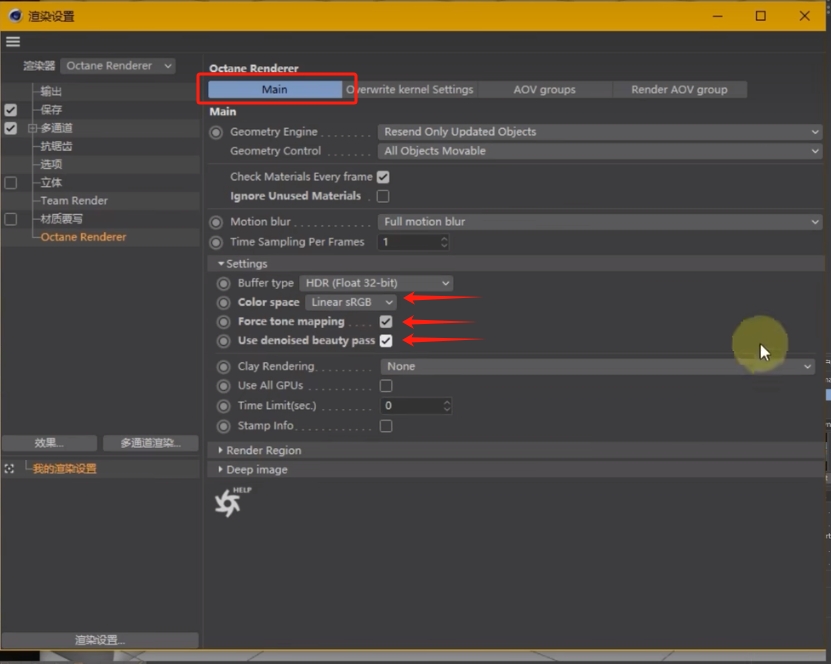The image size is (831, 664).
Task: Switch to the Main tab
Action: (x=275, y=90)
